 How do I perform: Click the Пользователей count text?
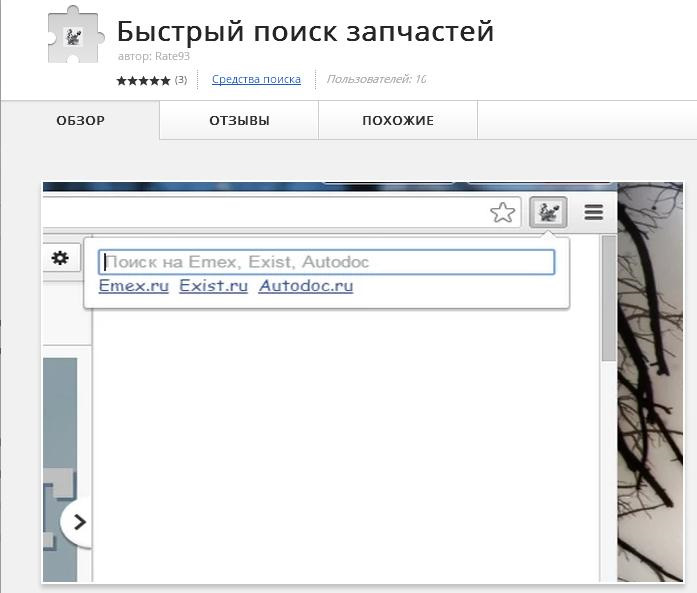click(x=376, y=79)
